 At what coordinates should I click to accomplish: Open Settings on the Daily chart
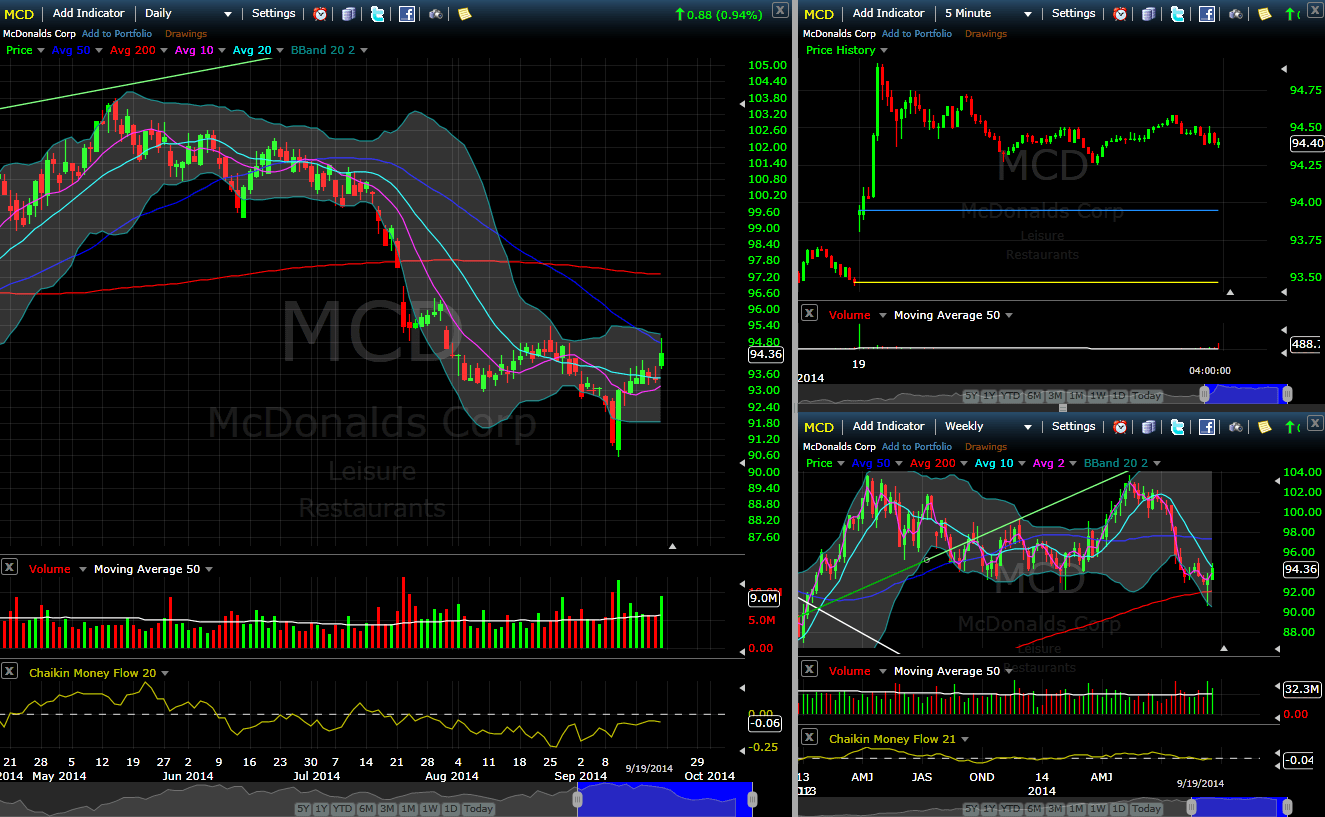click(273, 14)
